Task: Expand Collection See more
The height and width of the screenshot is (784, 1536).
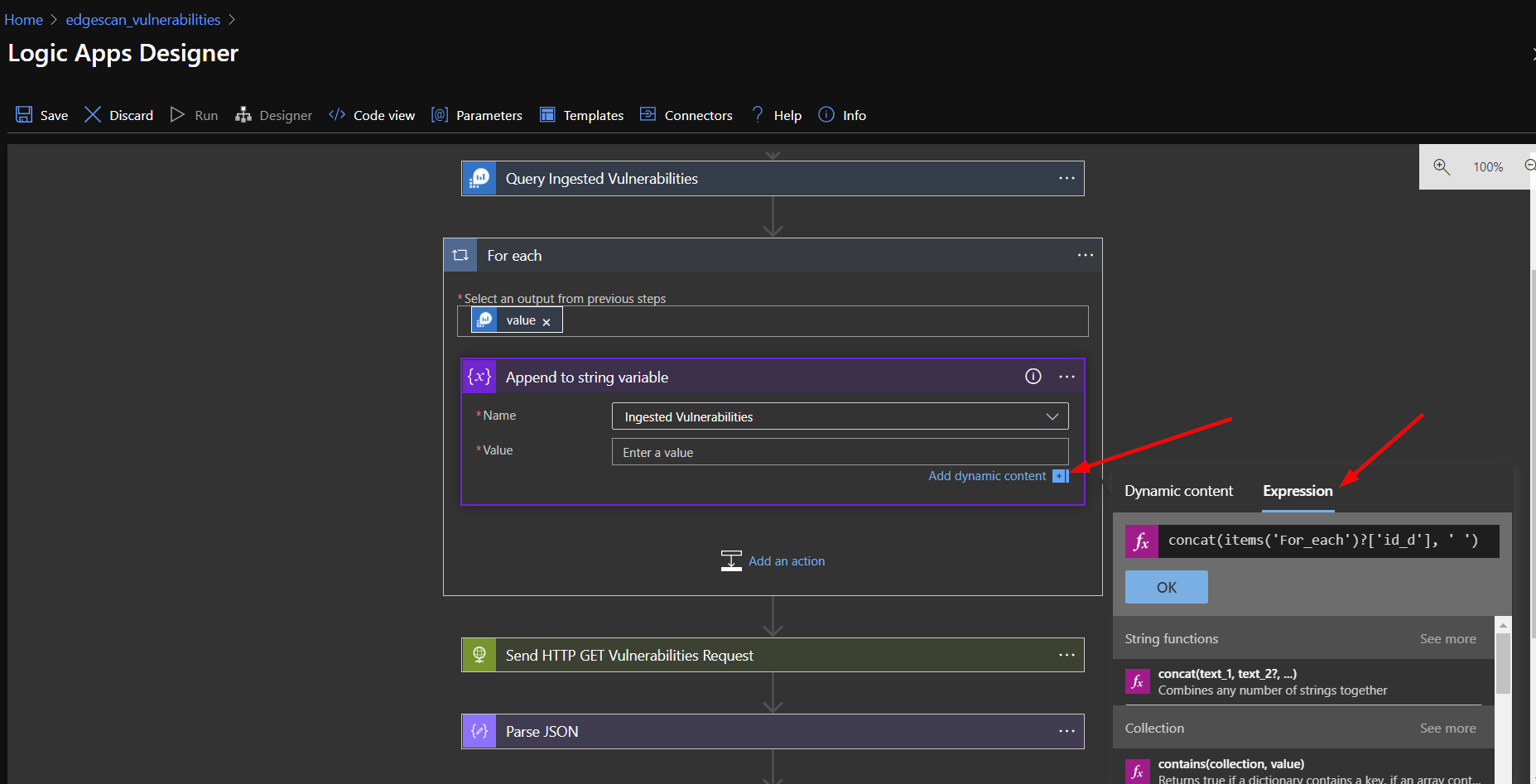Action: click(x=1447, y=728)
